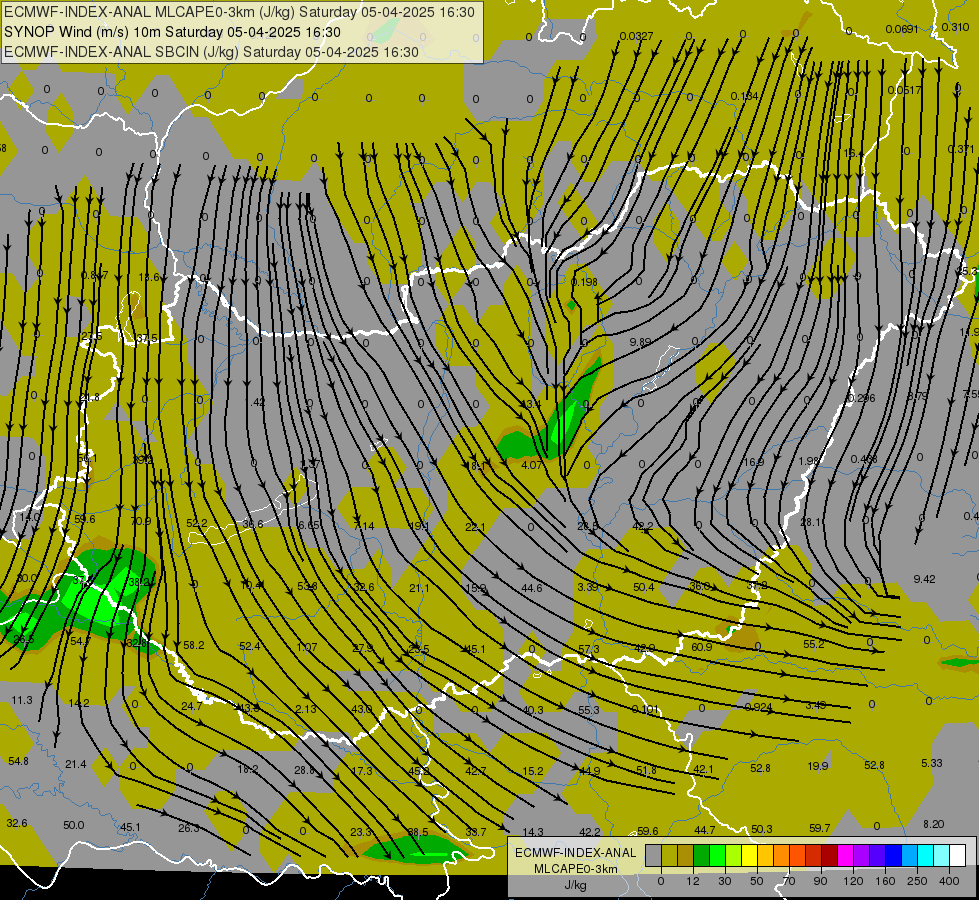The height and width of the screenshot is (900, 979).
Task: Click the legend's MLCAPE0-3km label
Action: coord(575,869)
